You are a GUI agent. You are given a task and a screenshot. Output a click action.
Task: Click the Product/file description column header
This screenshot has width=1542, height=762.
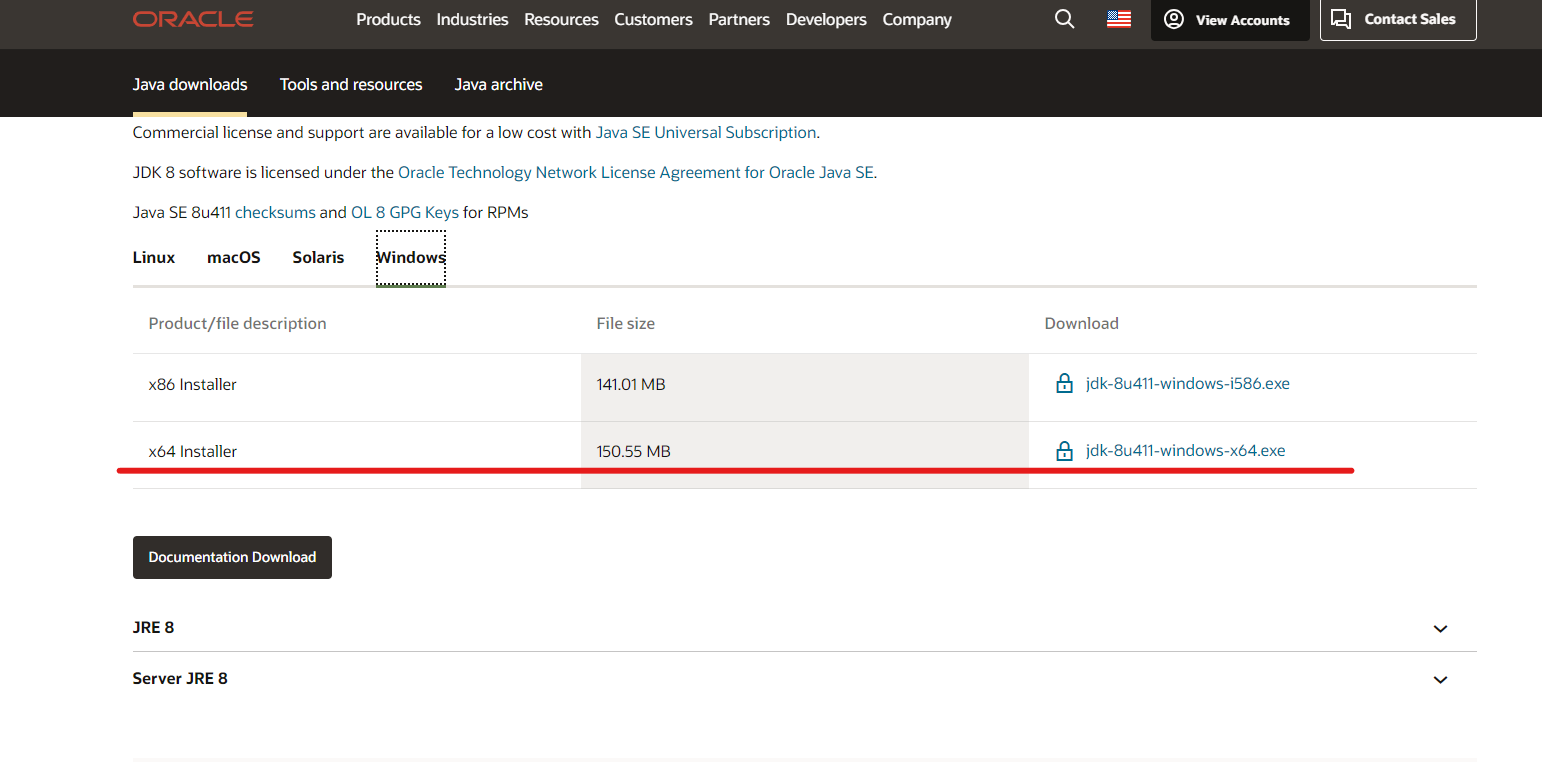(x=238, y=323)
